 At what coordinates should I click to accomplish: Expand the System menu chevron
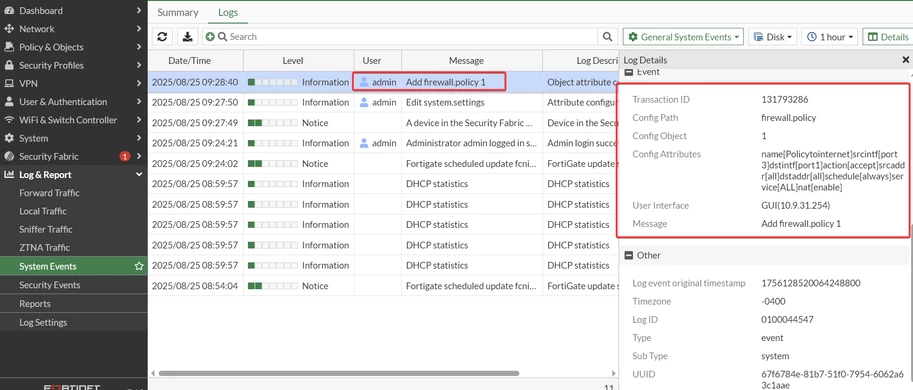coord(139,138)
